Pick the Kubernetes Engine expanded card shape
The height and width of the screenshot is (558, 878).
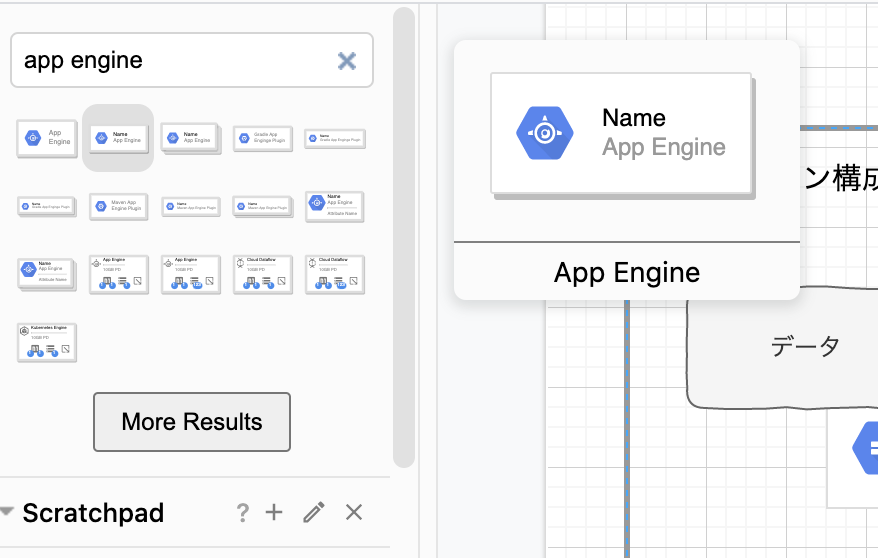click(x=47, y=343)
